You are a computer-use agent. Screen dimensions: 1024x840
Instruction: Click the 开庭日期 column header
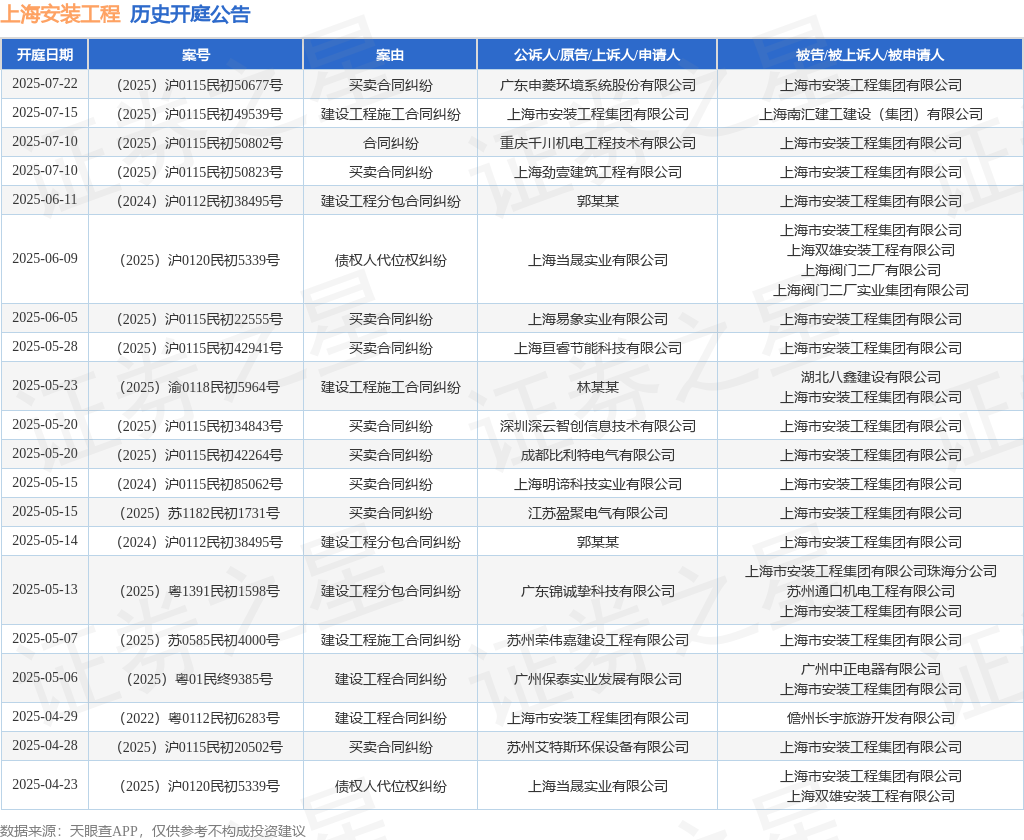[44, 55]
